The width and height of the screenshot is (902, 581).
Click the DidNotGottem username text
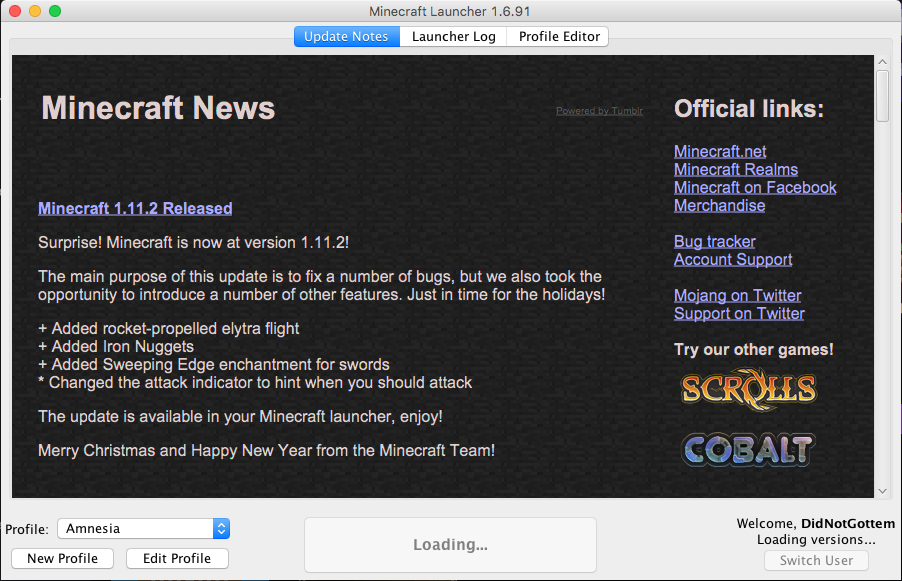click(848, 523)
